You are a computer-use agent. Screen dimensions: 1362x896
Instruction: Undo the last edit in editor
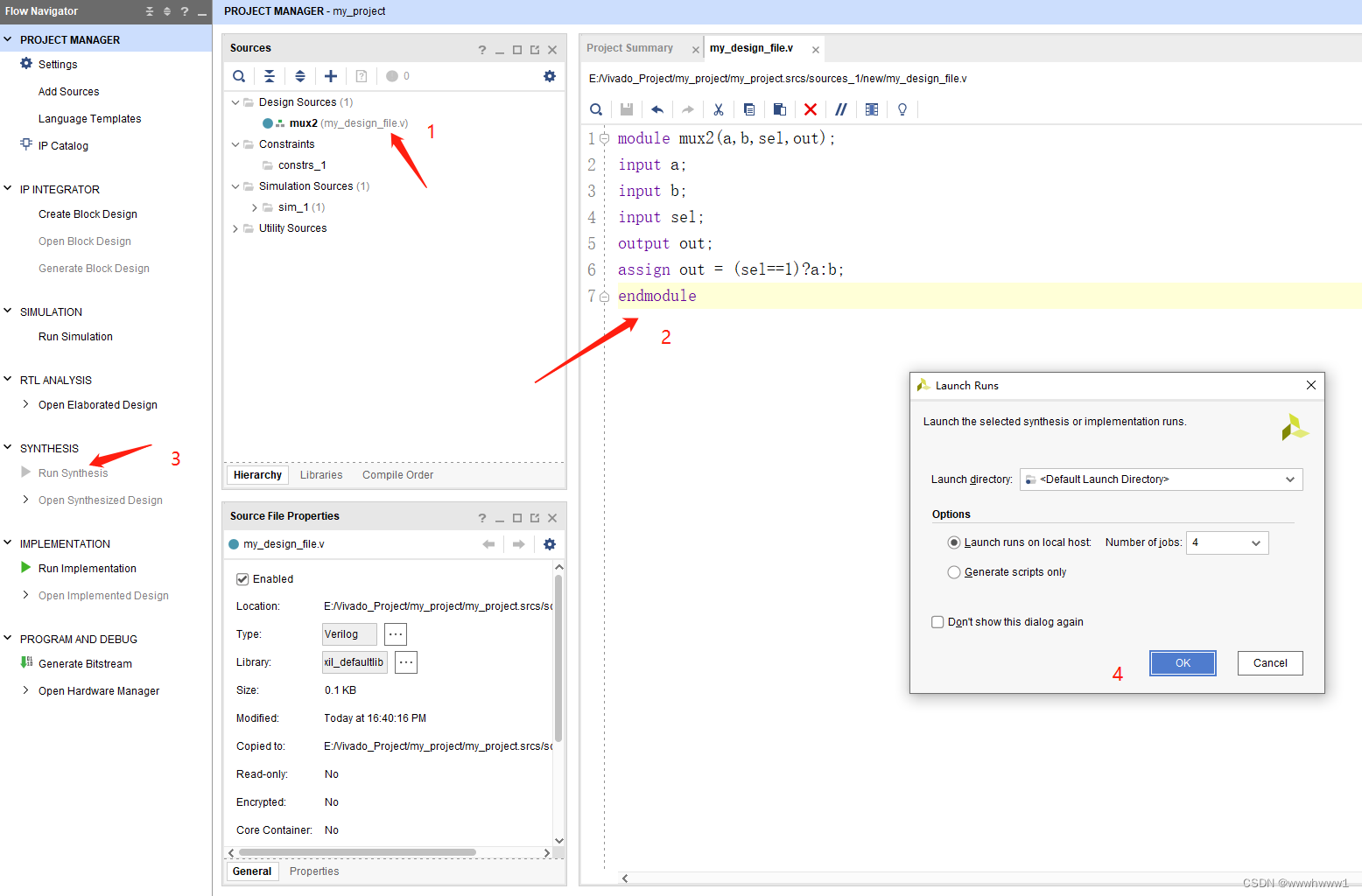pyautogui.click(x=657, y=109)
